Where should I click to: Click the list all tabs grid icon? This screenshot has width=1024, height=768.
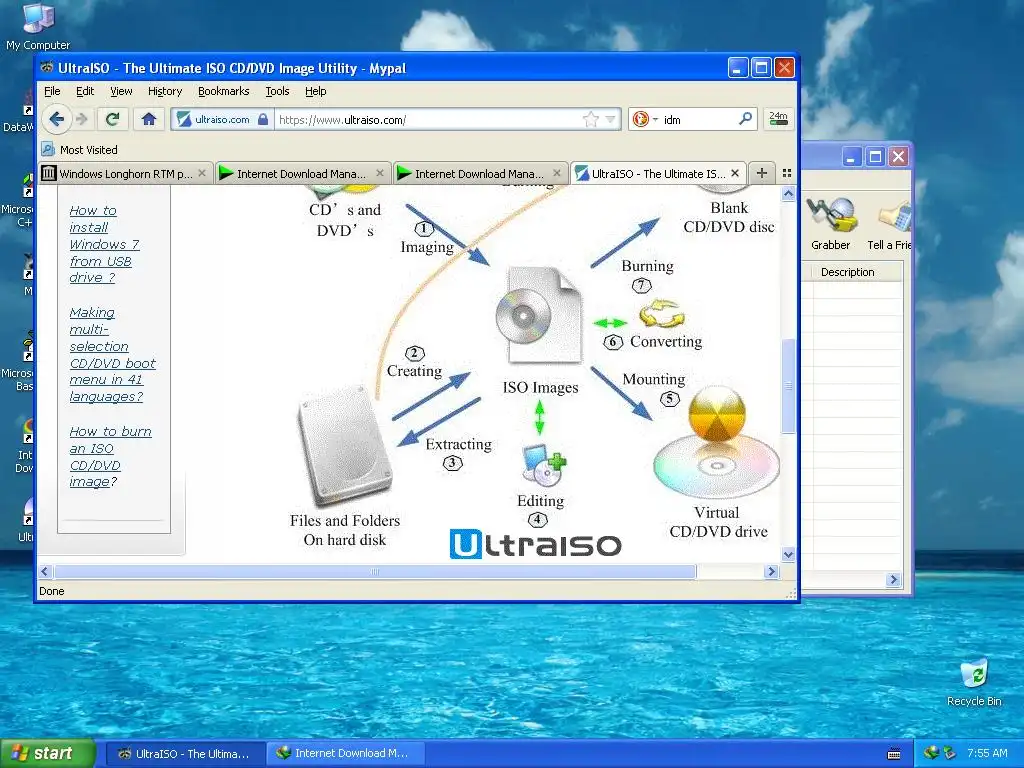click(x=787, y=173)
